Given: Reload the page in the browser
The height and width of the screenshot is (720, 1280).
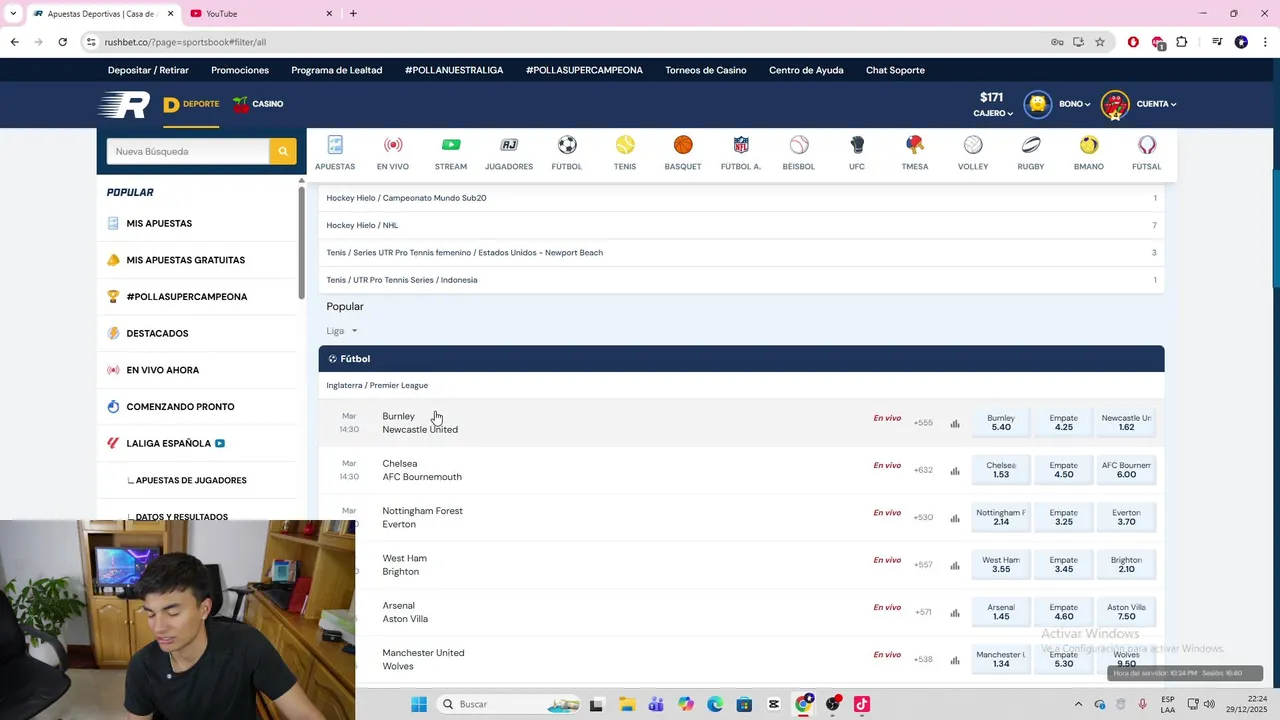Looking at the screenshot, I should 62,42.
